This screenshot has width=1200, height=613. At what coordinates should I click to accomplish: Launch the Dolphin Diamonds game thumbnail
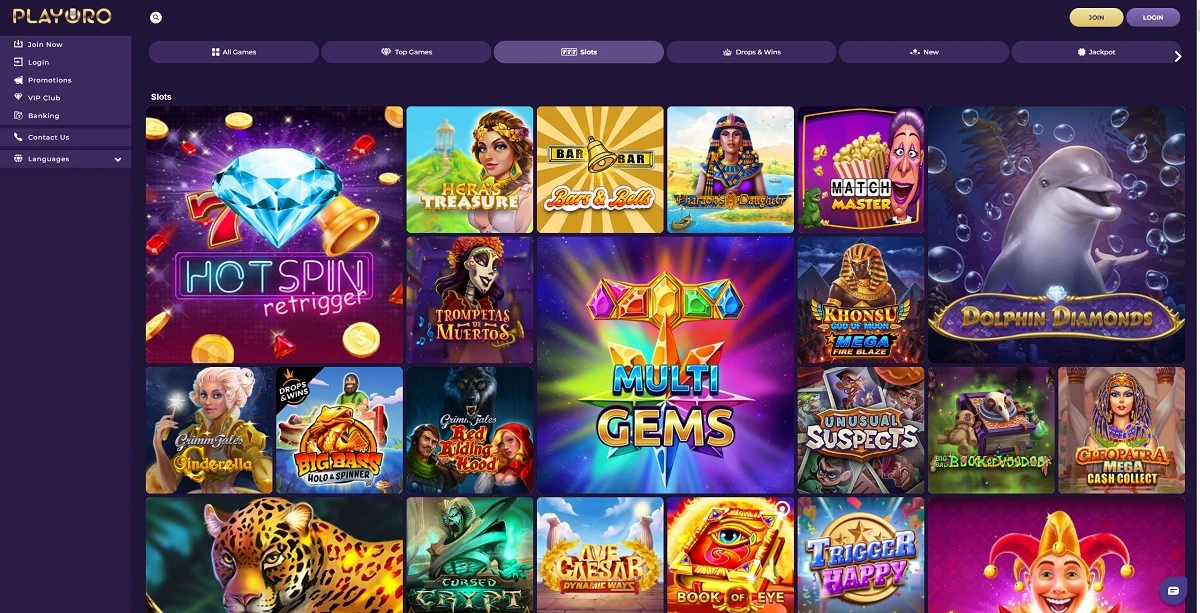point(1056,235)
